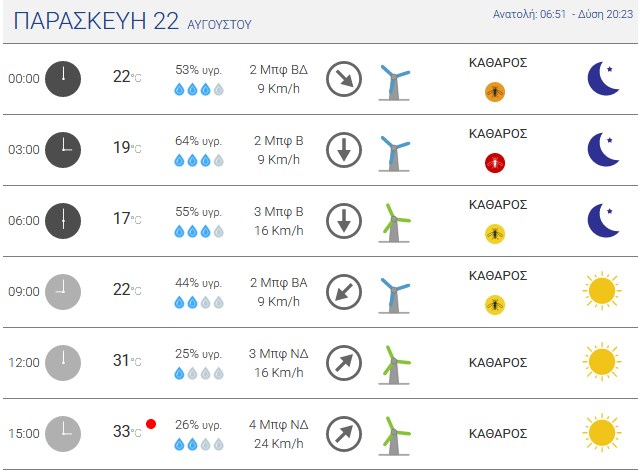
Task: Click the 31°C temperature at 12:00
Action: coord(127,361)
